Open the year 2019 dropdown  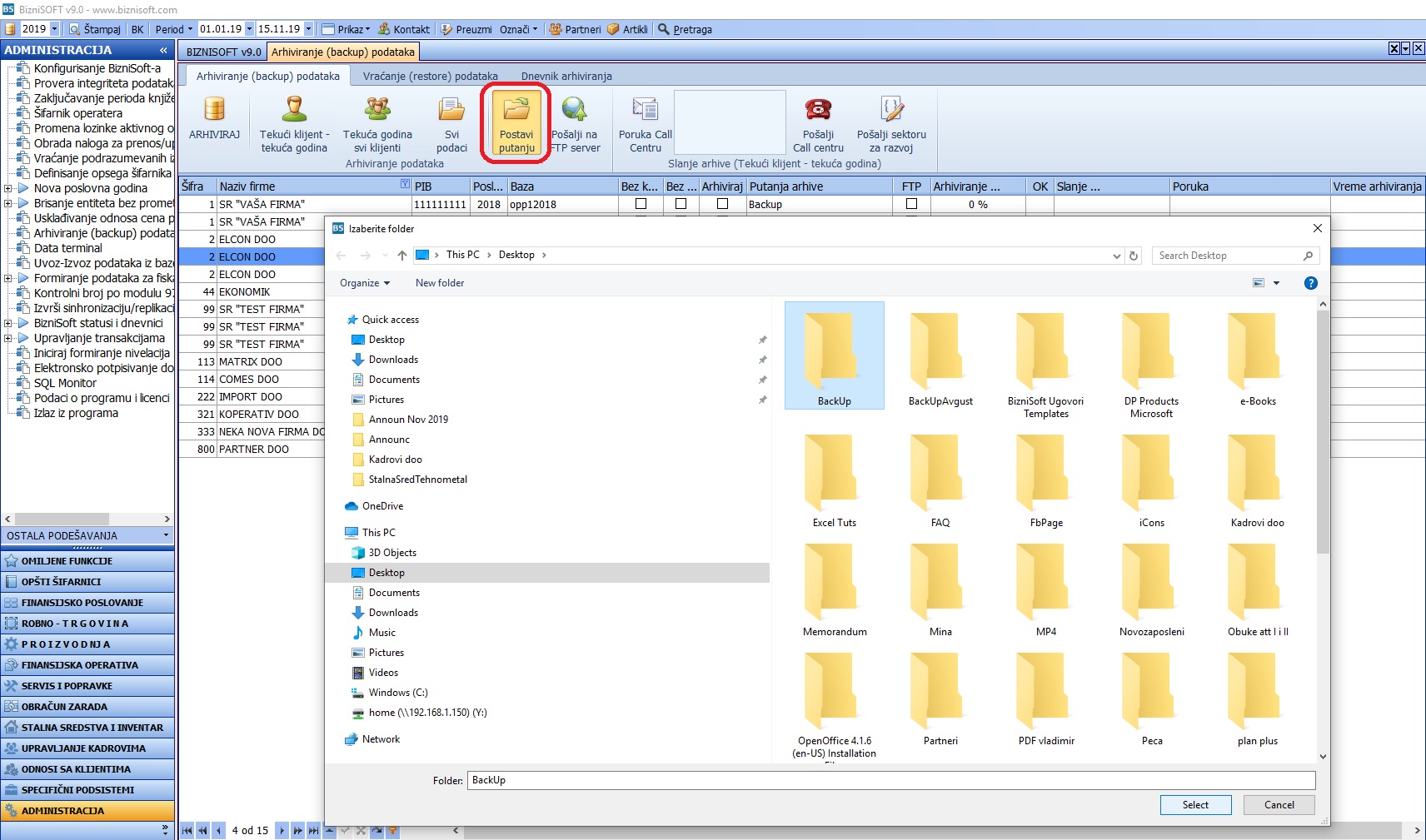point(54,29)
